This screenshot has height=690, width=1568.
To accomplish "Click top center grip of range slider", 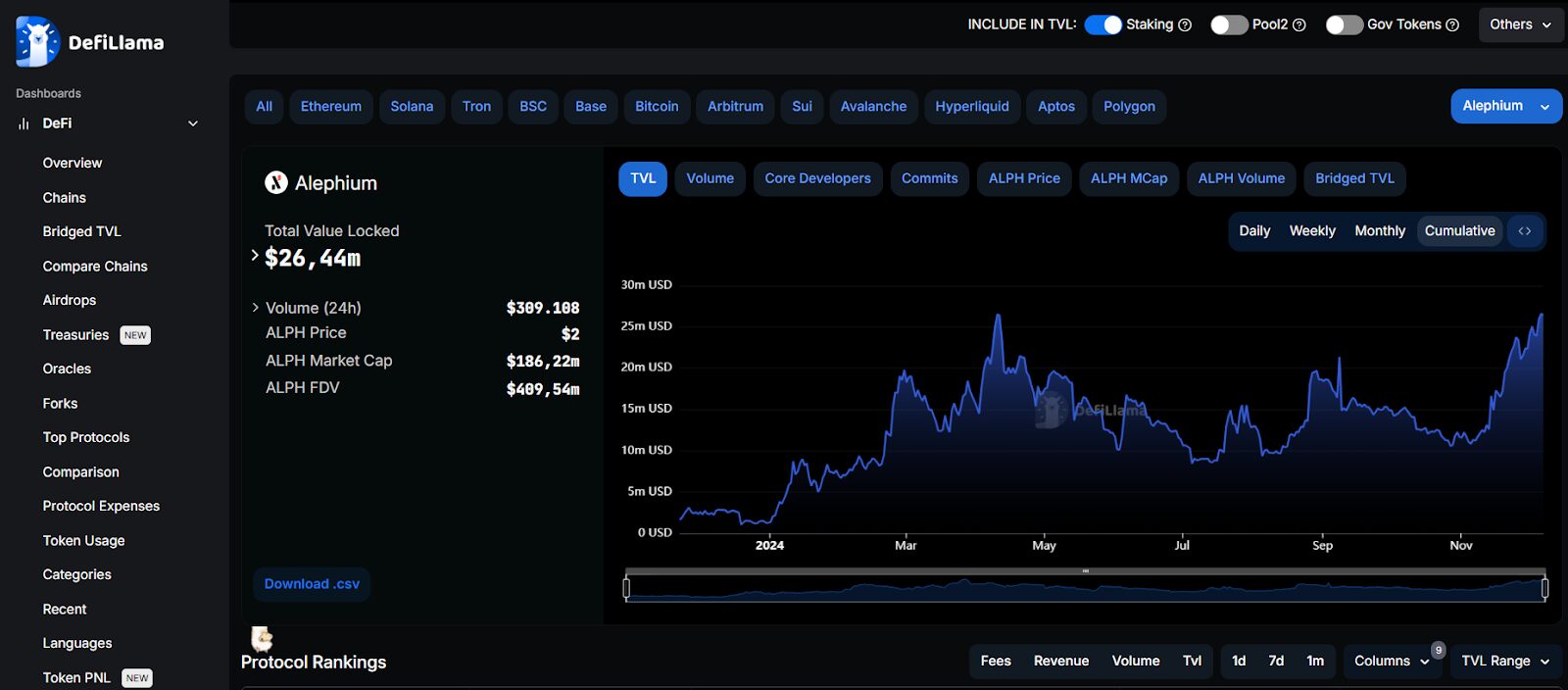I will (x=1086, y=571).
